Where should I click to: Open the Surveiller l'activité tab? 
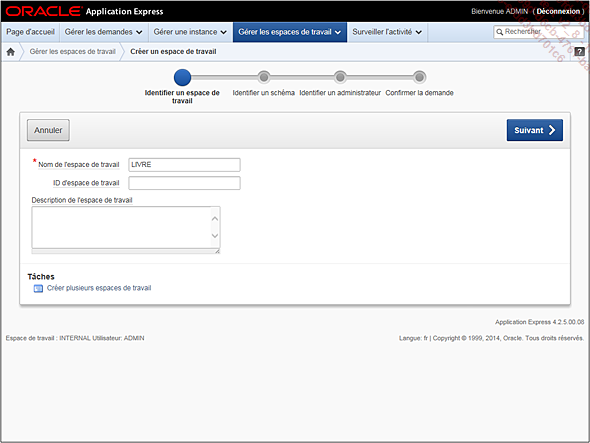click(x=387, y=32)
